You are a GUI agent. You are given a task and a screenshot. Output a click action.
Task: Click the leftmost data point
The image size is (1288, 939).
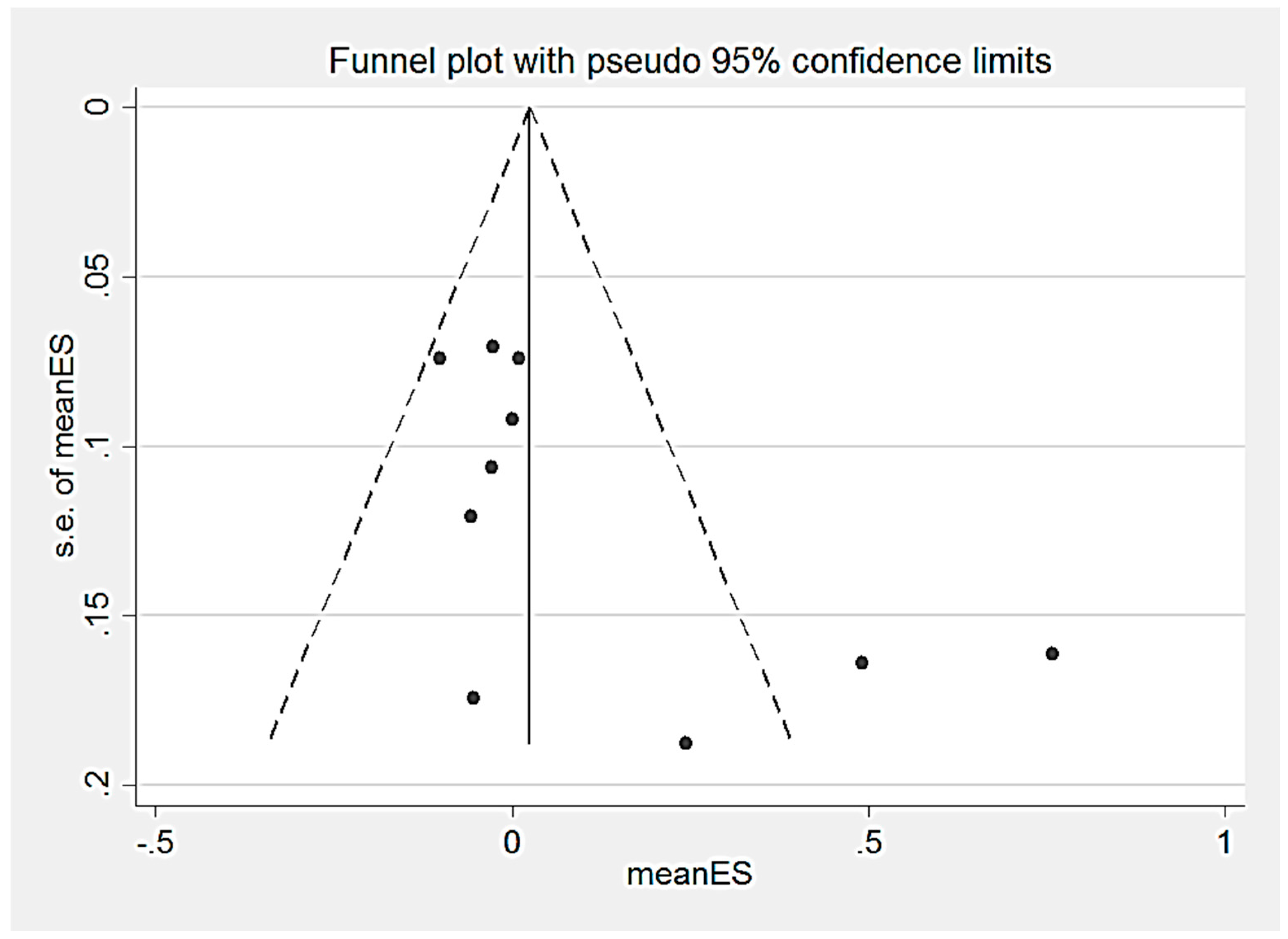coord(439,358)
